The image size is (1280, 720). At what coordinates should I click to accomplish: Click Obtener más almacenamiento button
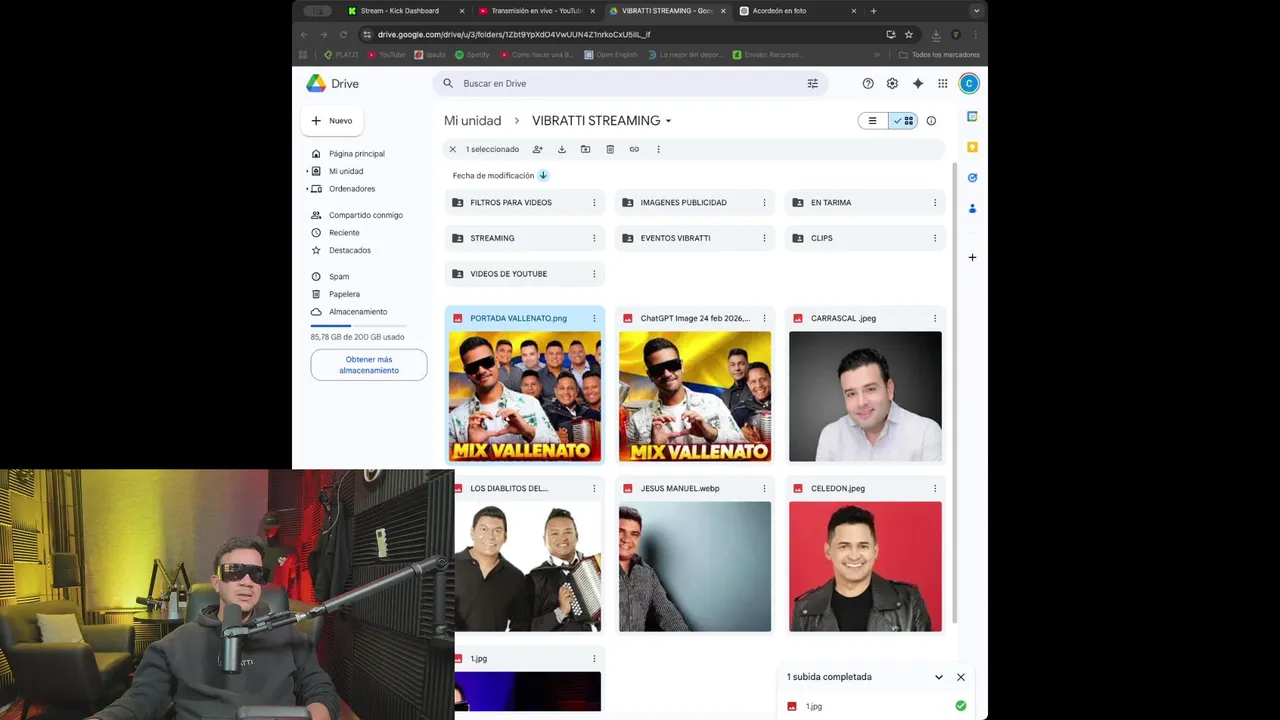click(369, 365)
